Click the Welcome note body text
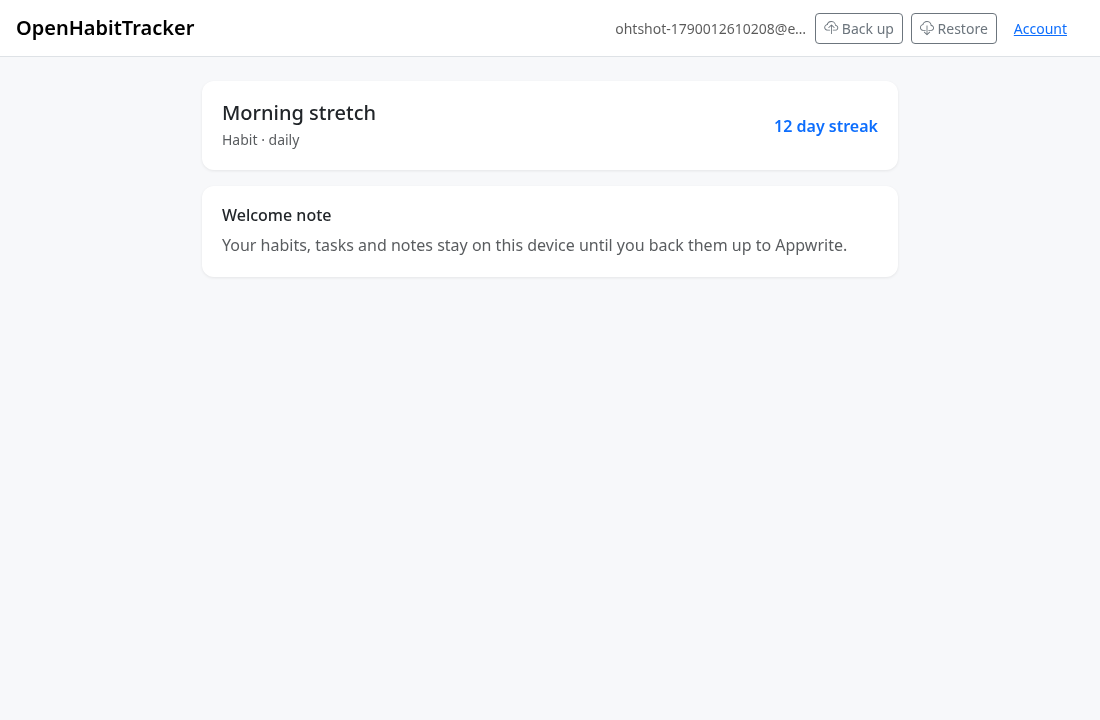The width and height of the screenshot is (1100, 720). [535, 245]
